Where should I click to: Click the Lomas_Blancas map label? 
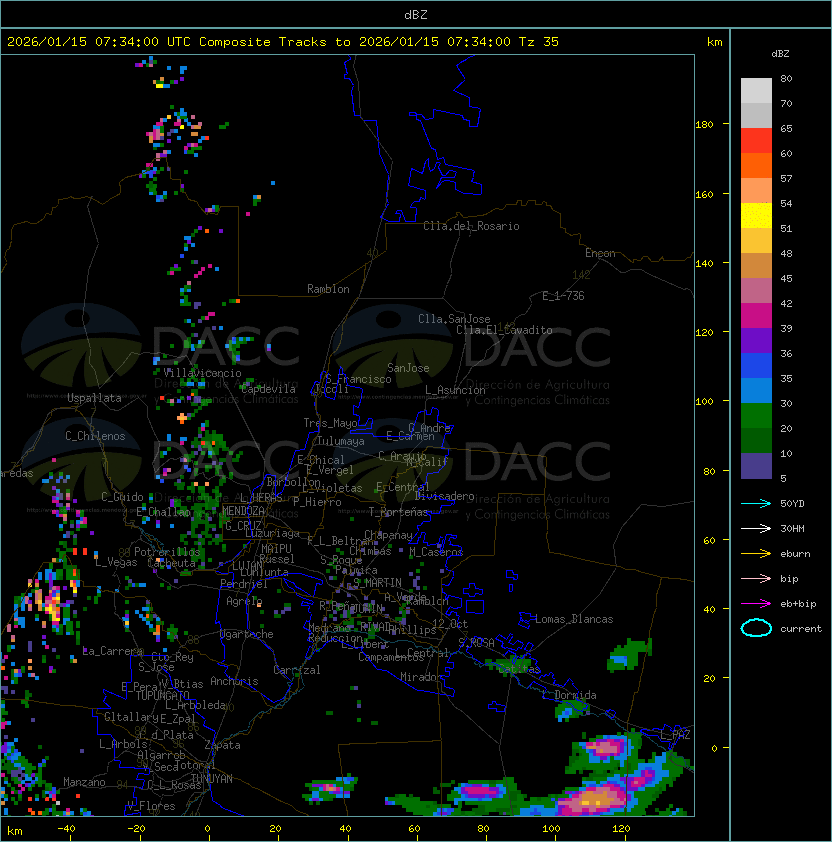(574, 619)
